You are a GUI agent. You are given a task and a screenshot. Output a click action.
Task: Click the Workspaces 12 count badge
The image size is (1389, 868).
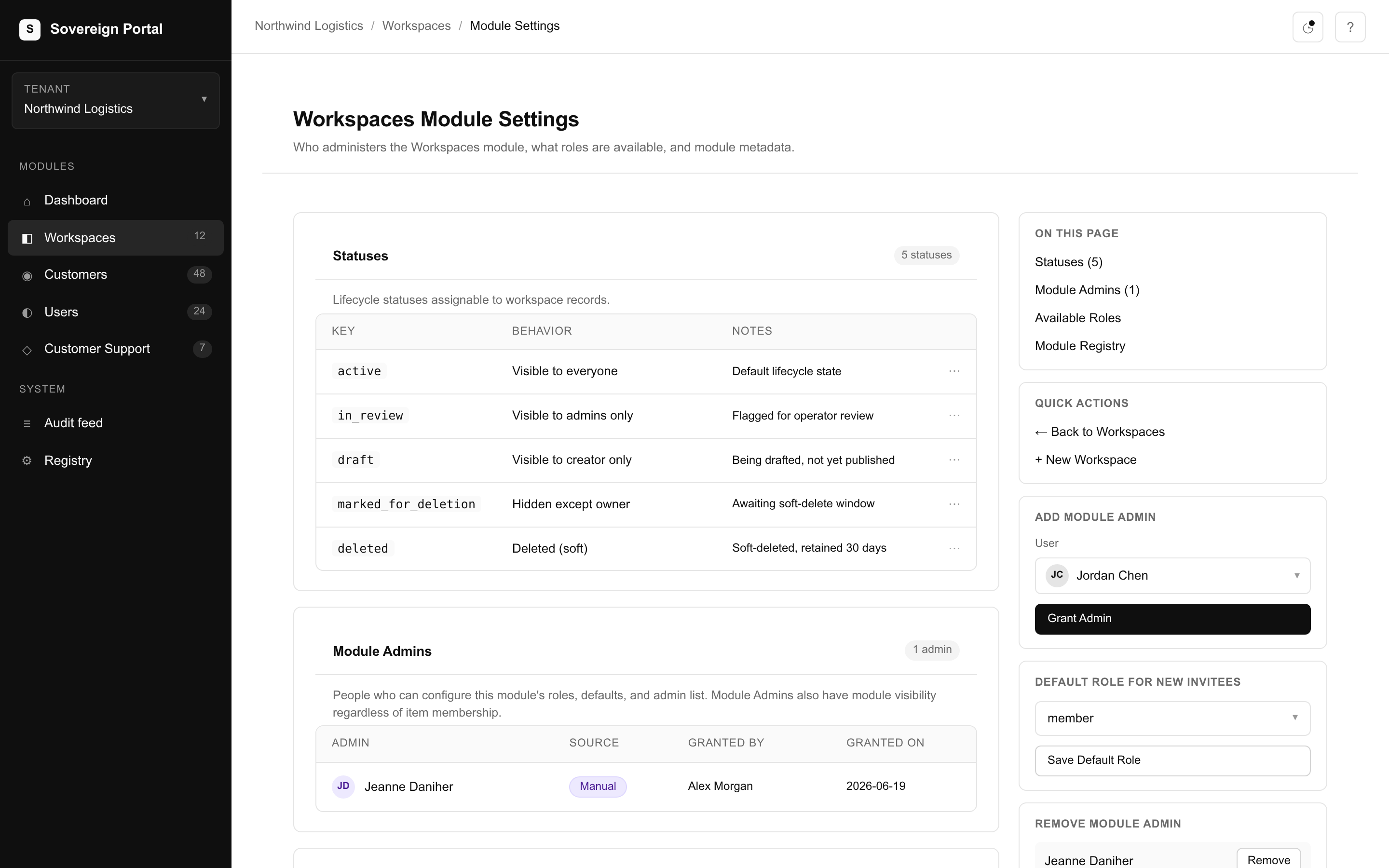[x=199, y=236]
